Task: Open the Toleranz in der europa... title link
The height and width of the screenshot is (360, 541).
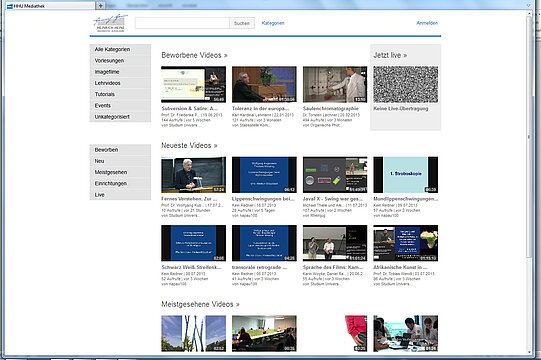Action: (260, 108)
